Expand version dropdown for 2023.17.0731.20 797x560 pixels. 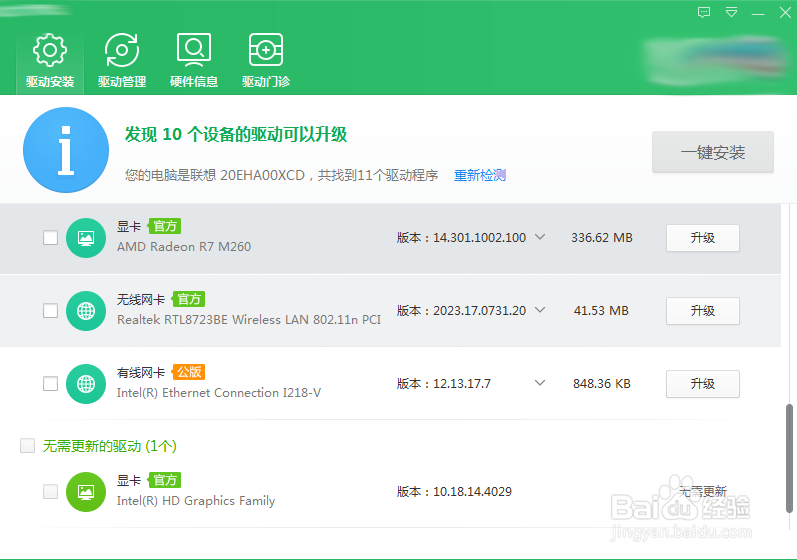click(540, 310)
